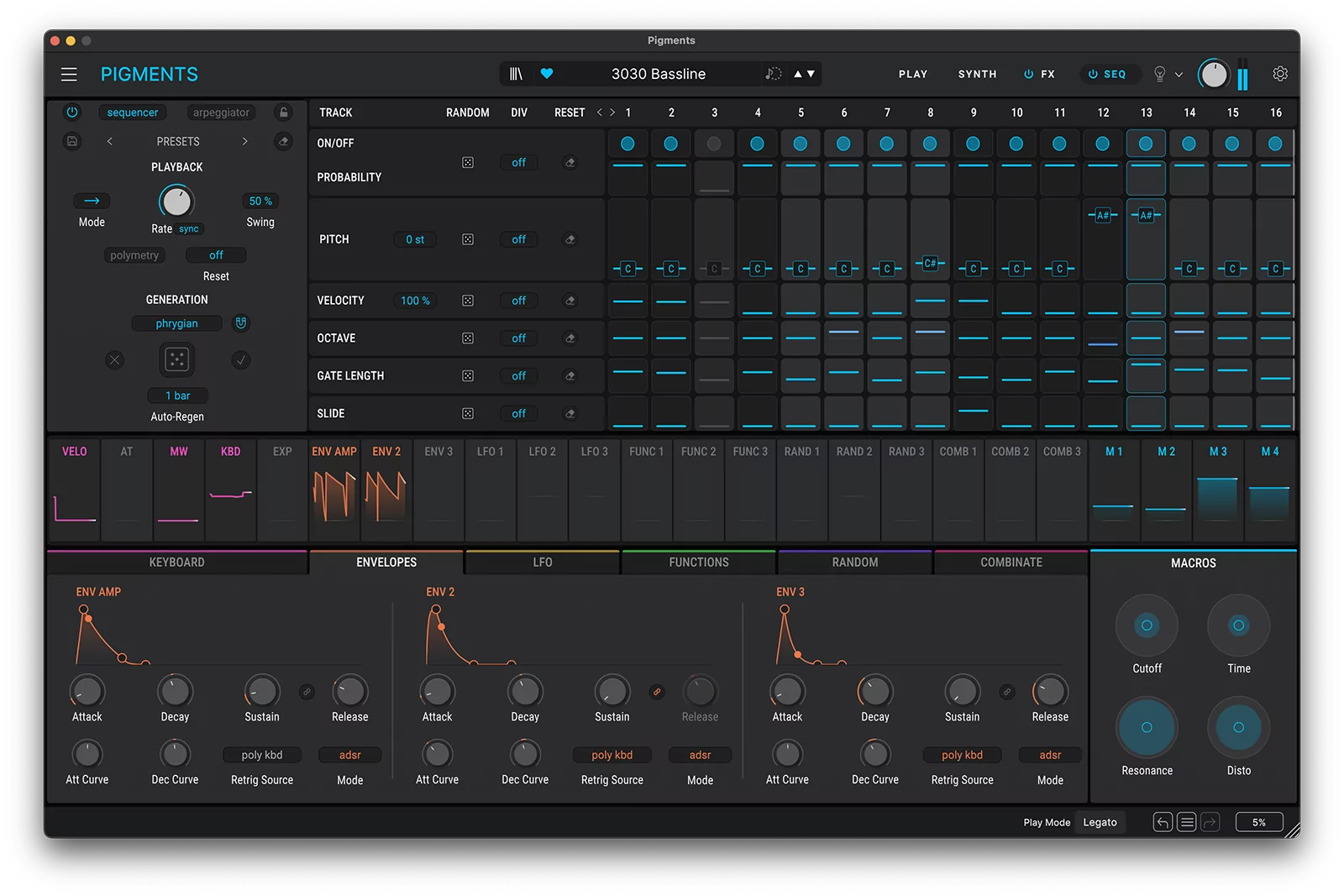Favorite the 3030 Bassline preset with the heart icon
This screenshot has width=1344, height=896.
(x=547, y=73)
